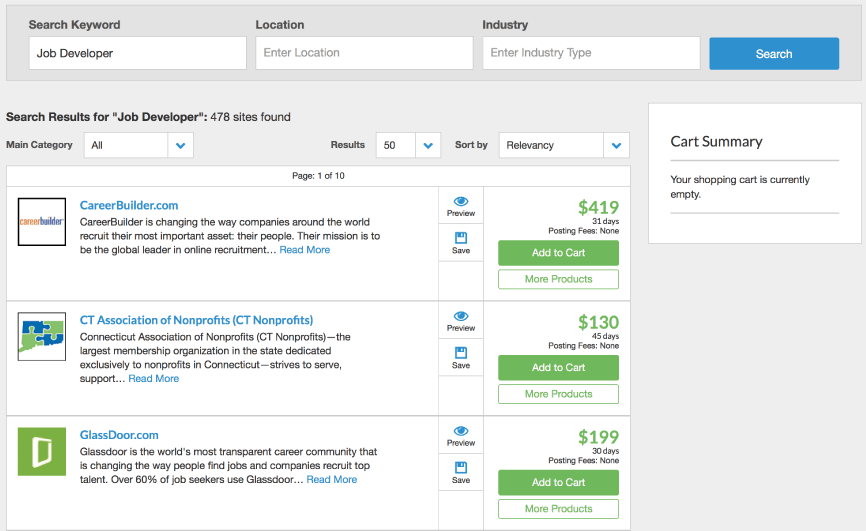Preview the GlassDoor.com listing
The image size is (866, 531).
461,436
